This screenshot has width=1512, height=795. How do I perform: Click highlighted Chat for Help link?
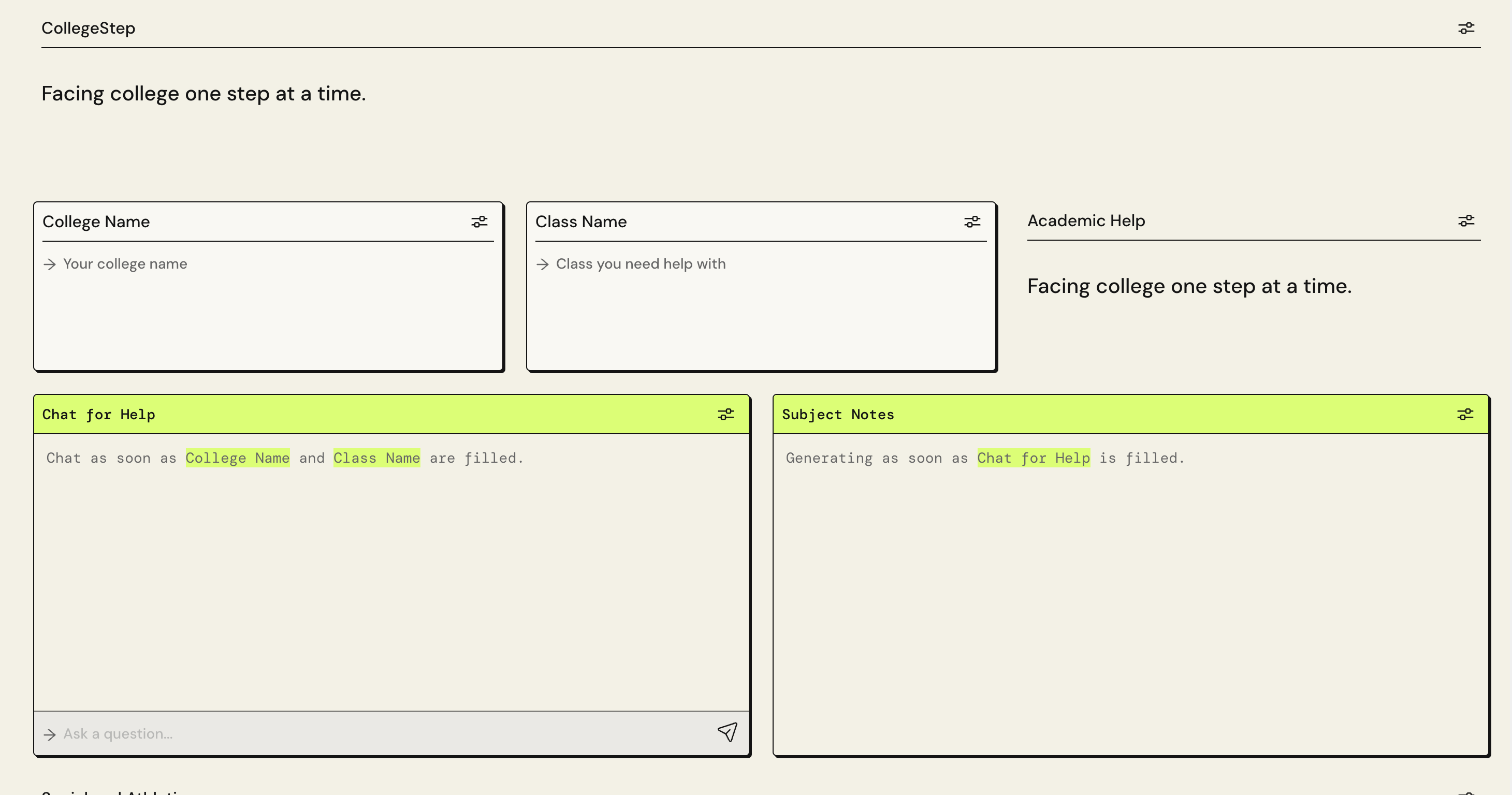[x=1033, y=458]
